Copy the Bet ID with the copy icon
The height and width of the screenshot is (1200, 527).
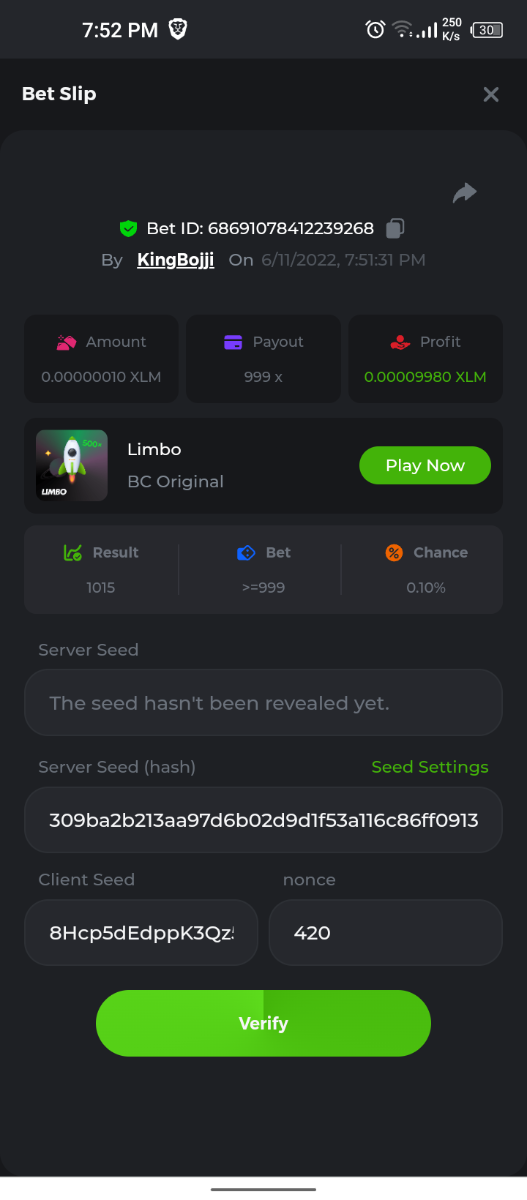pyautogui.click(x=395, y=228)
